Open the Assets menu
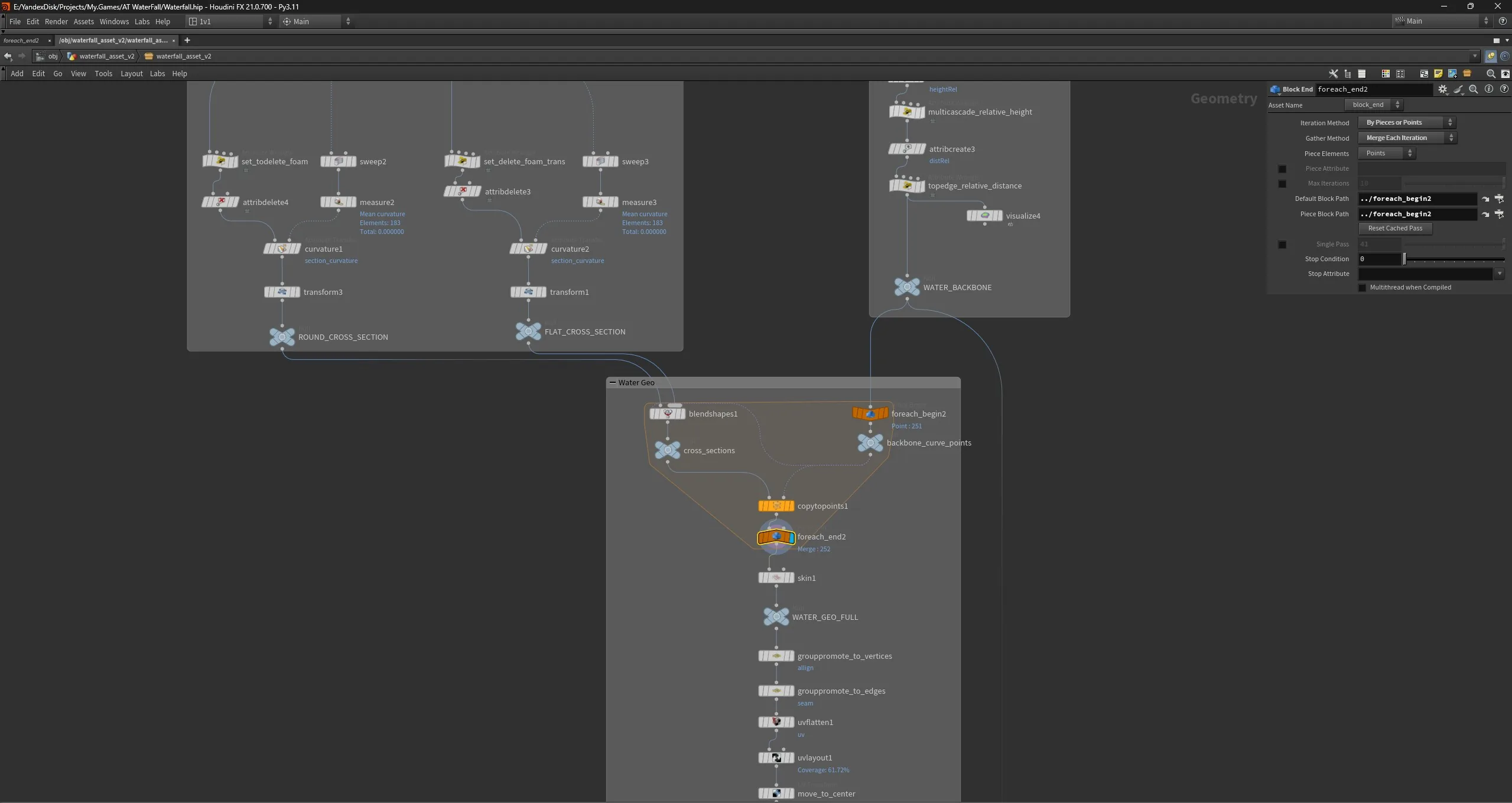 pos(83,21)
